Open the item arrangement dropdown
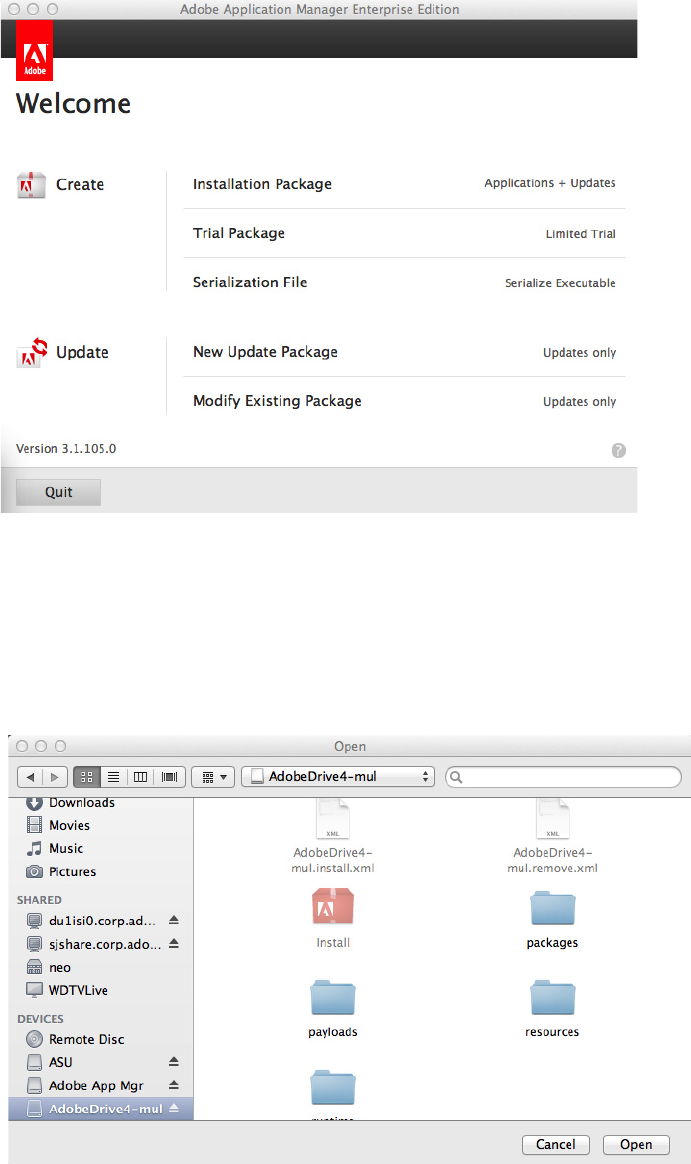The height and width of the screenshot is (1164, 691). pos(214,777)
